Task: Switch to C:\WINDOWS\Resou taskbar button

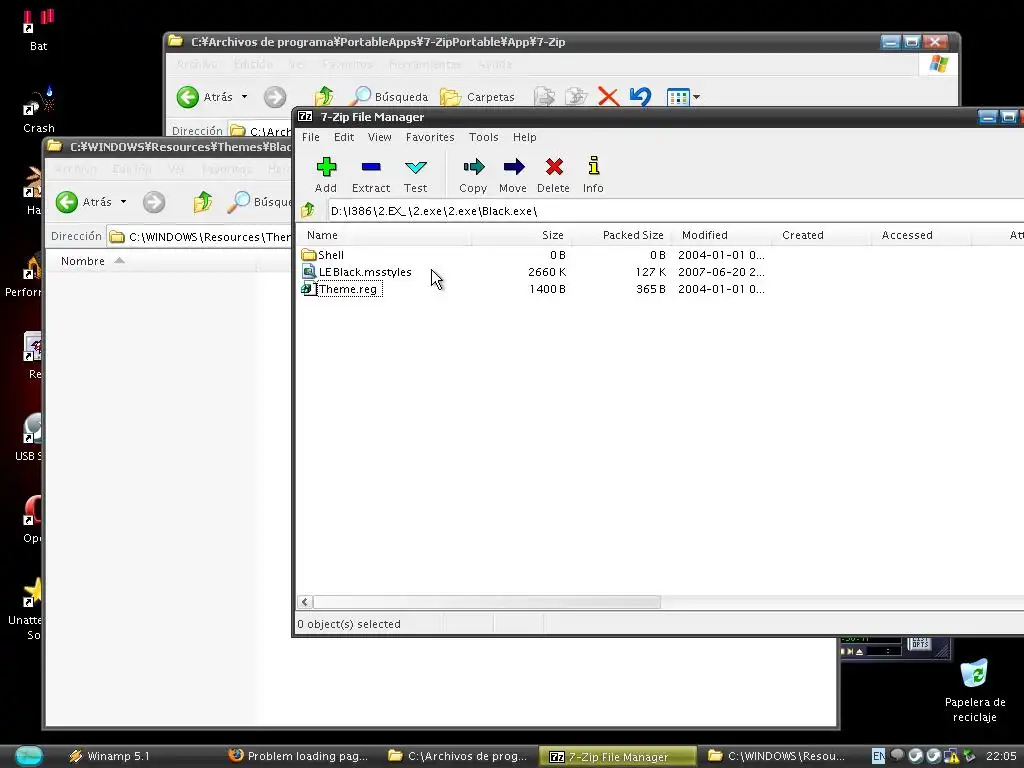Action: point(777,756)
